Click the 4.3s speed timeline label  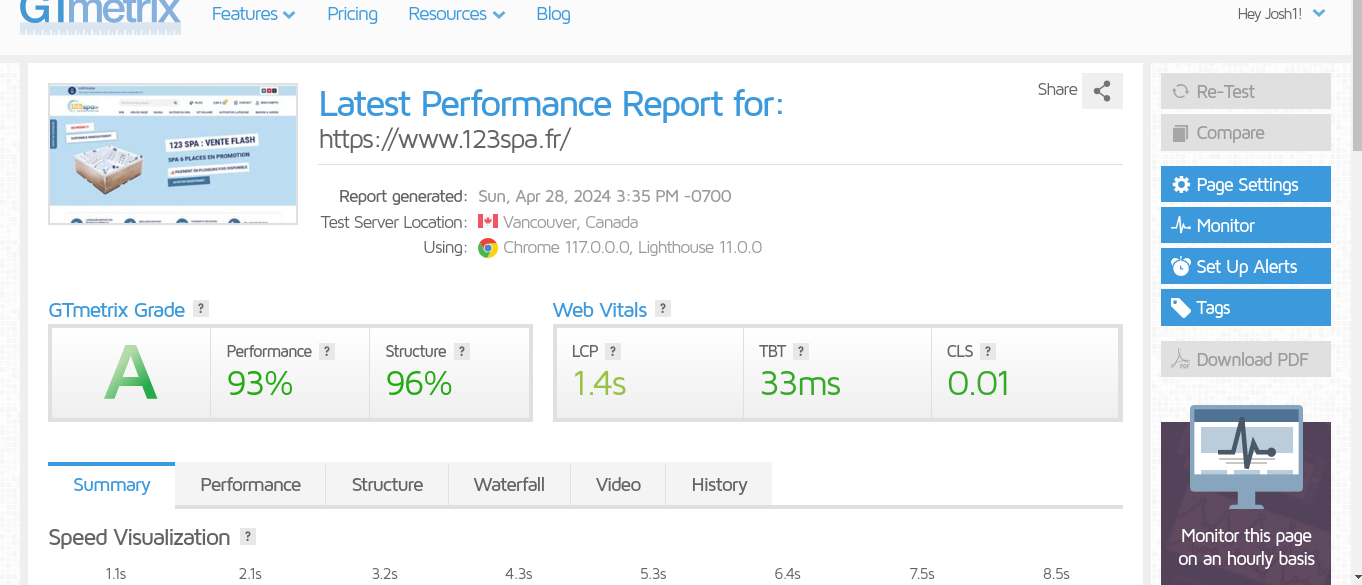pyautogui.click(x=518, y=574)
